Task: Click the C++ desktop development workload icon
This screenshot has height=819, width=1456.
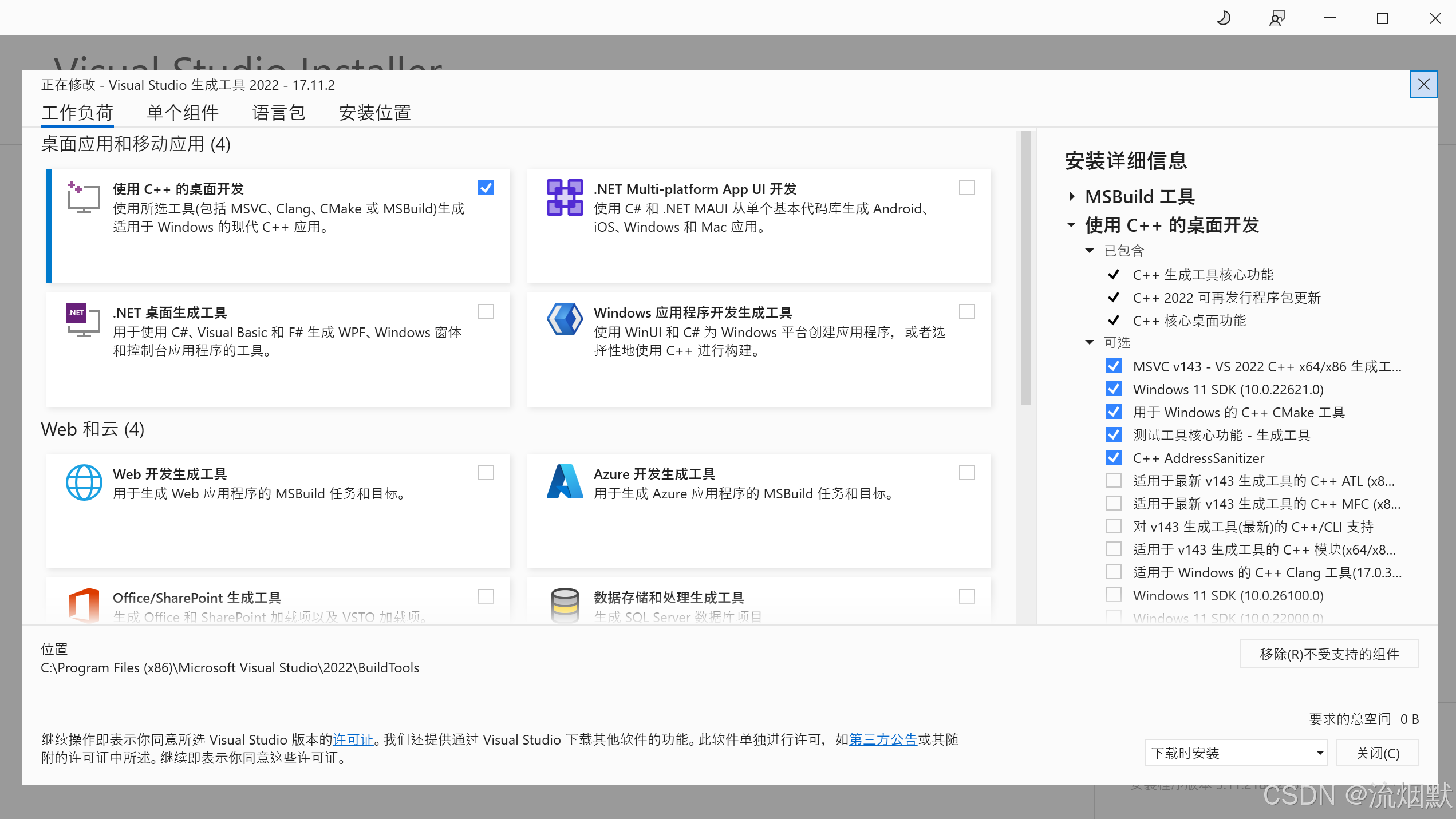Action: pyautogui.click(x=84, y=197)
